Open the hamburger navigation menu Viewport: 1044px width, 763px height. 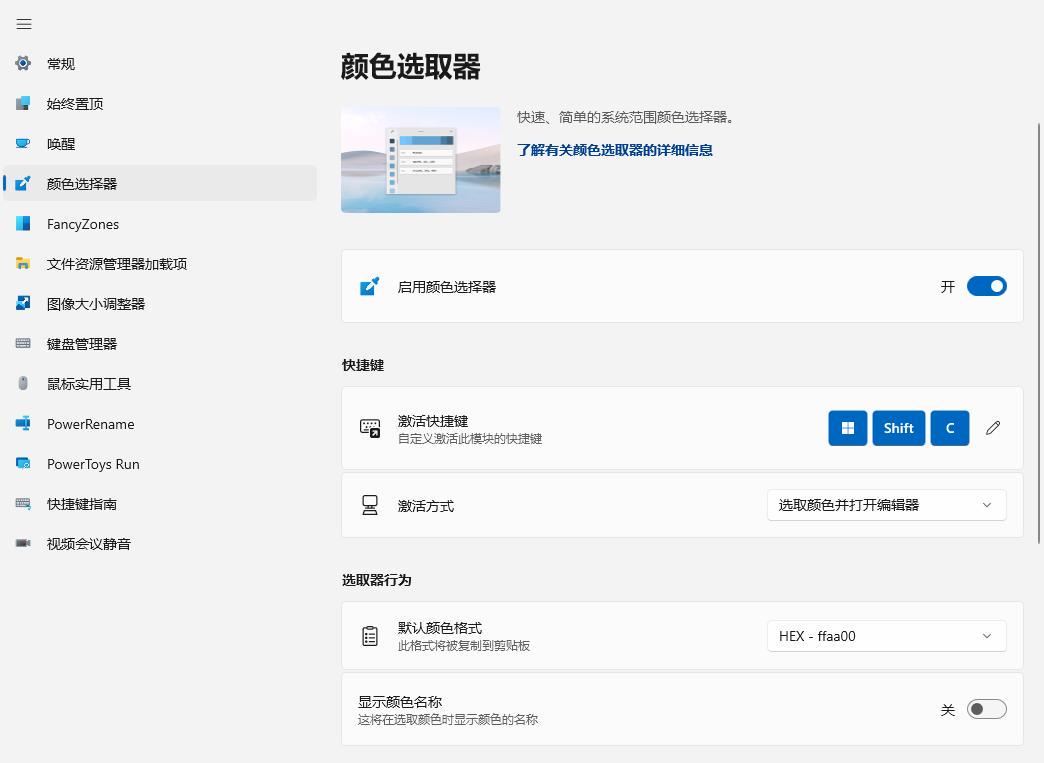[x=24, y=24]
